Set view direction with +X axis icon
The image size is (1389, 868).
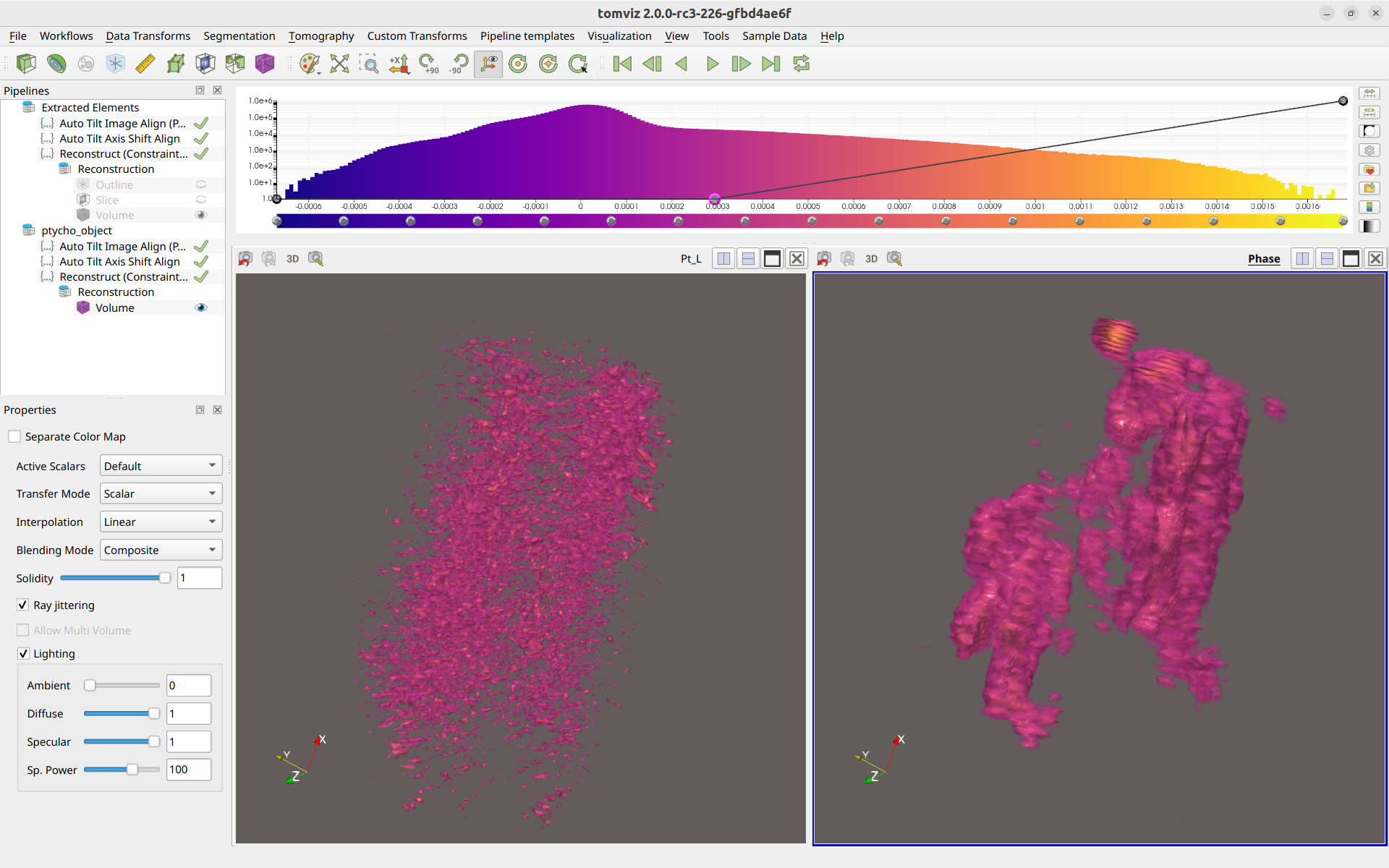click(x=399, y=64)
